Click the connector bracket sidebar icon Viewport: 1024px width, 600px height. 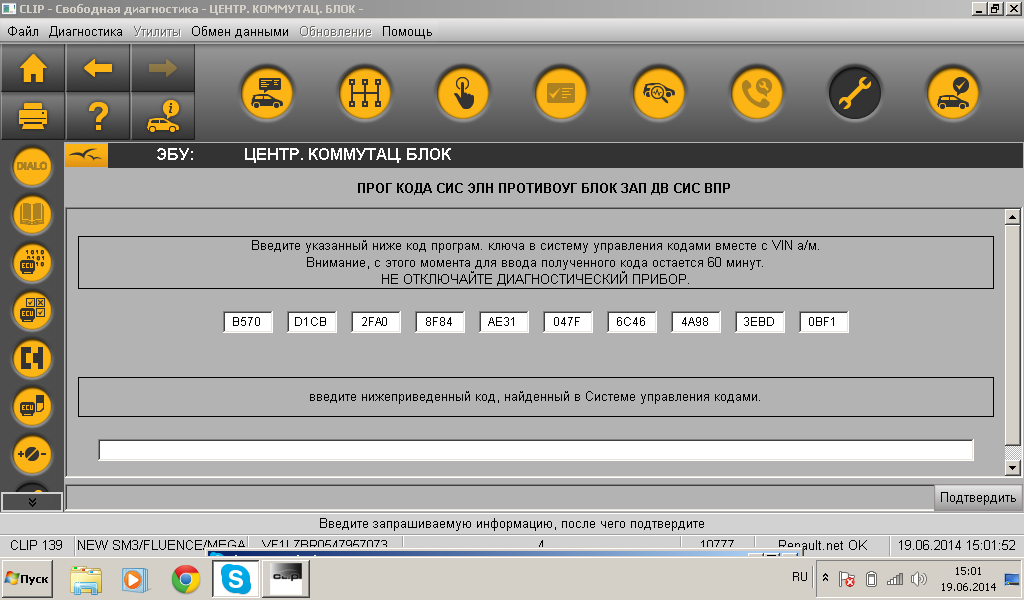31,358
